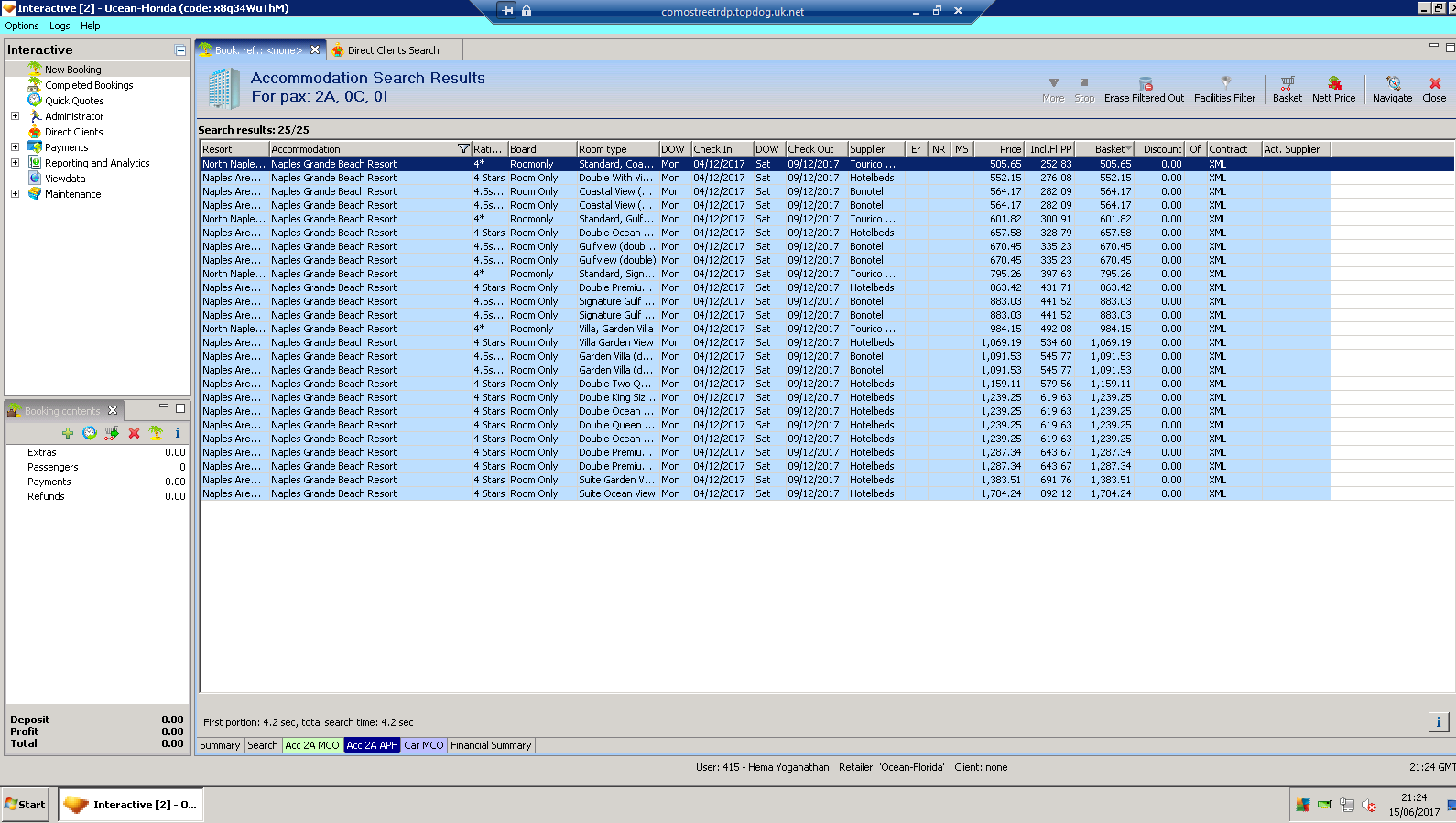Select the 1,784.24 Suite Ocean View row
Image resolution: width=1456 pixels, height=823 pixels.
pyautogui.click(x=766, y=493)
